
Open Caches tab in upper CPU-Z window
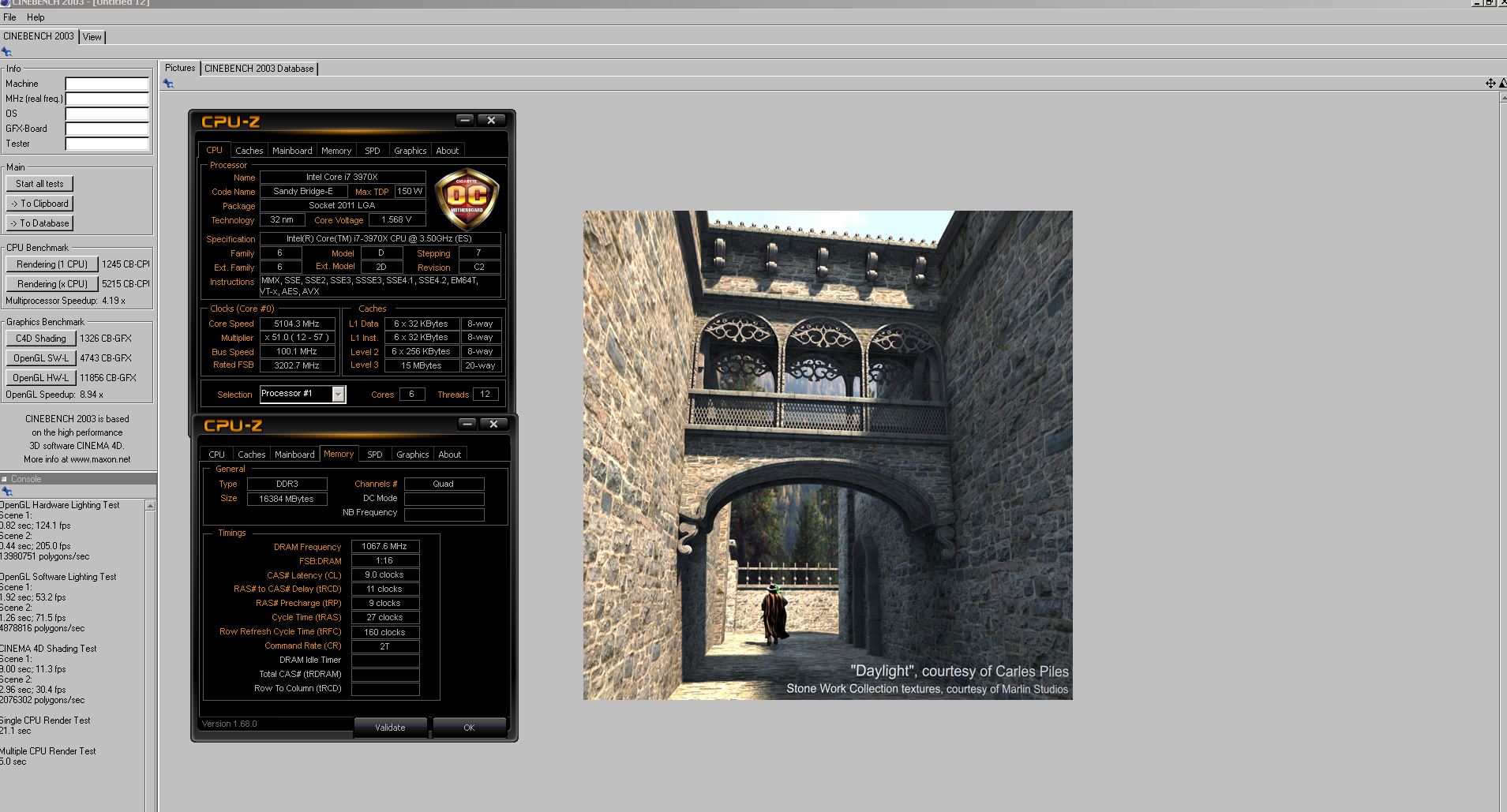click(x=249, y=151)
